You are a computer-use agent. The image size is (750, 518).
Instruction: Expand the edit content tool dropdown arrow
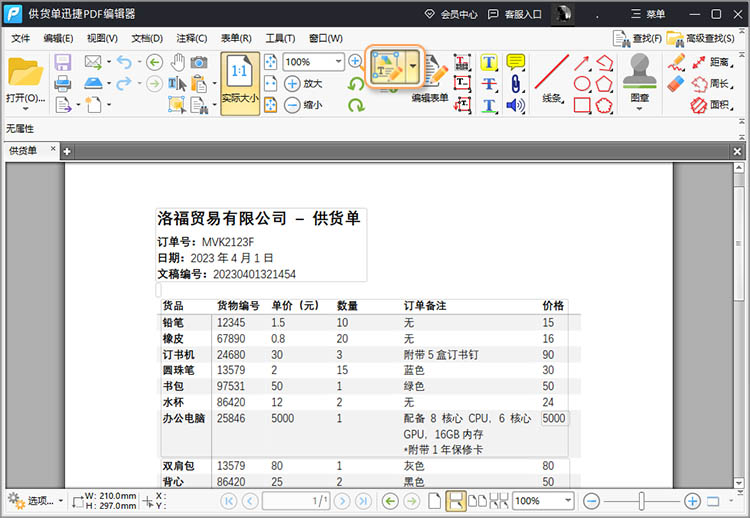click(x=412, y=68)
